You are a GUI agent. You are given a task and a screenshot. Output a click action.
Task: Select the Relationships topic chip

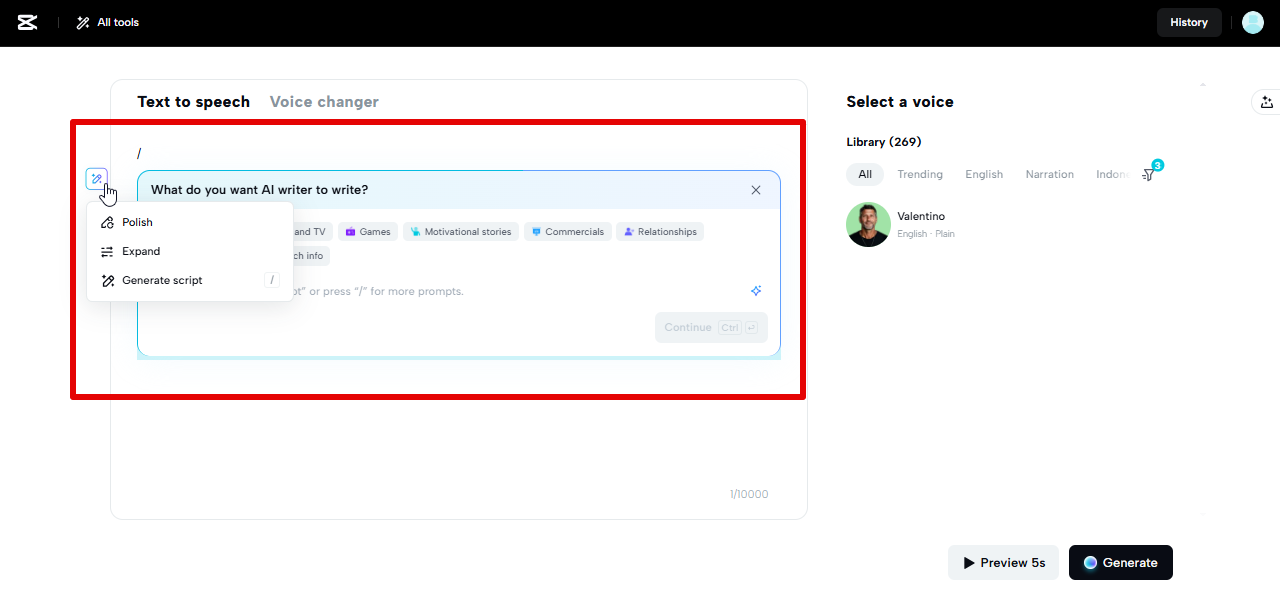[x=660, y=231]
